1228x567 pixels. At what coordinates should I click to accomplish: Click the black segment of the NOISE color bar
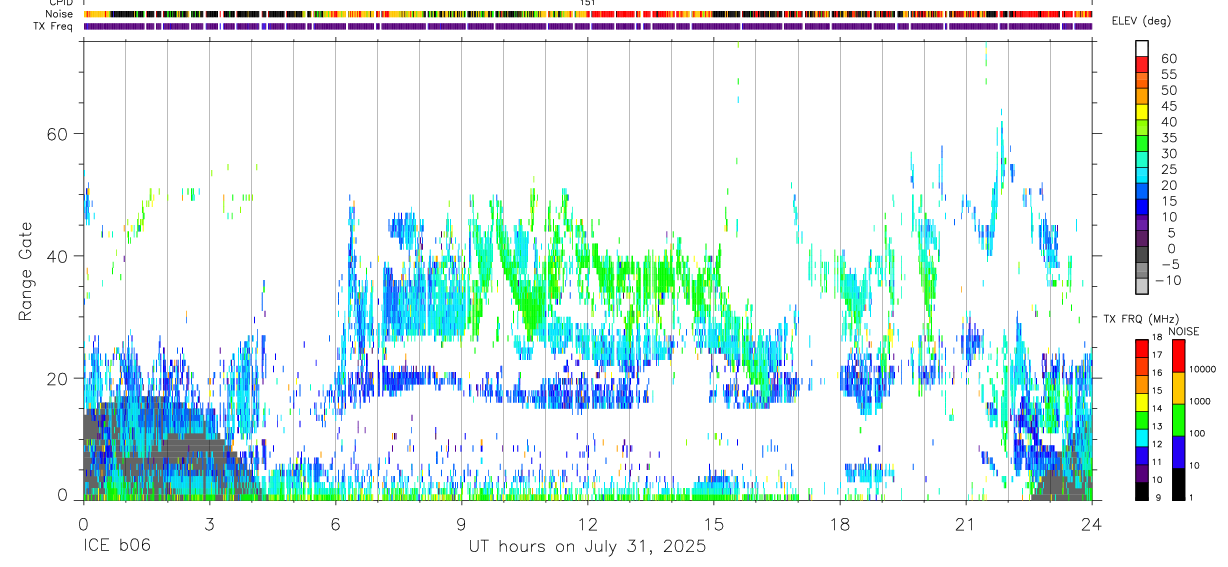1177,483
